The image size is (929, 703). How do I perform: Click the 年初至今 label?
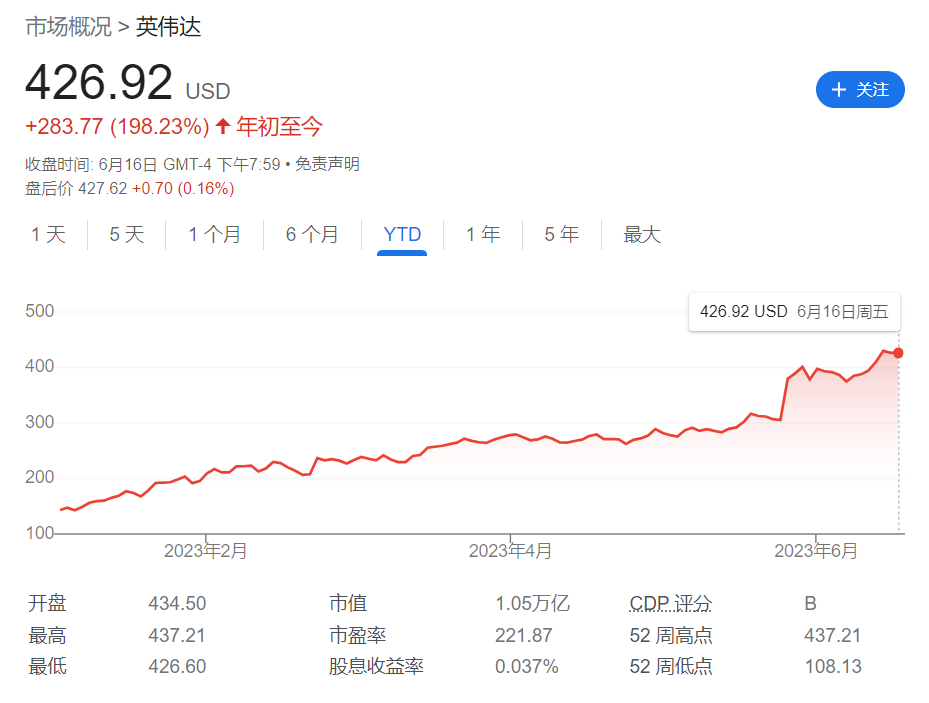[x=280, y=127]
